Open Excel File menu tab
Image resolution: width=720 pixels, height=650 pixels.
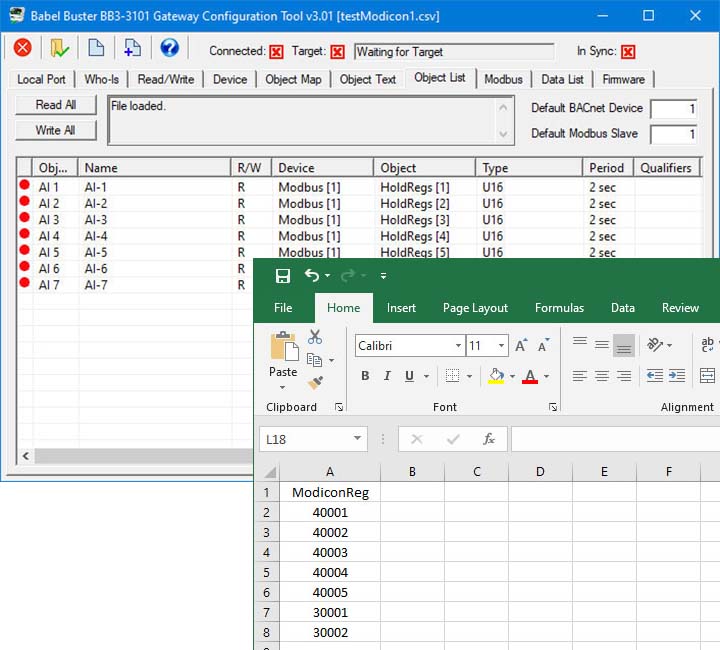[x=283, y=308]
